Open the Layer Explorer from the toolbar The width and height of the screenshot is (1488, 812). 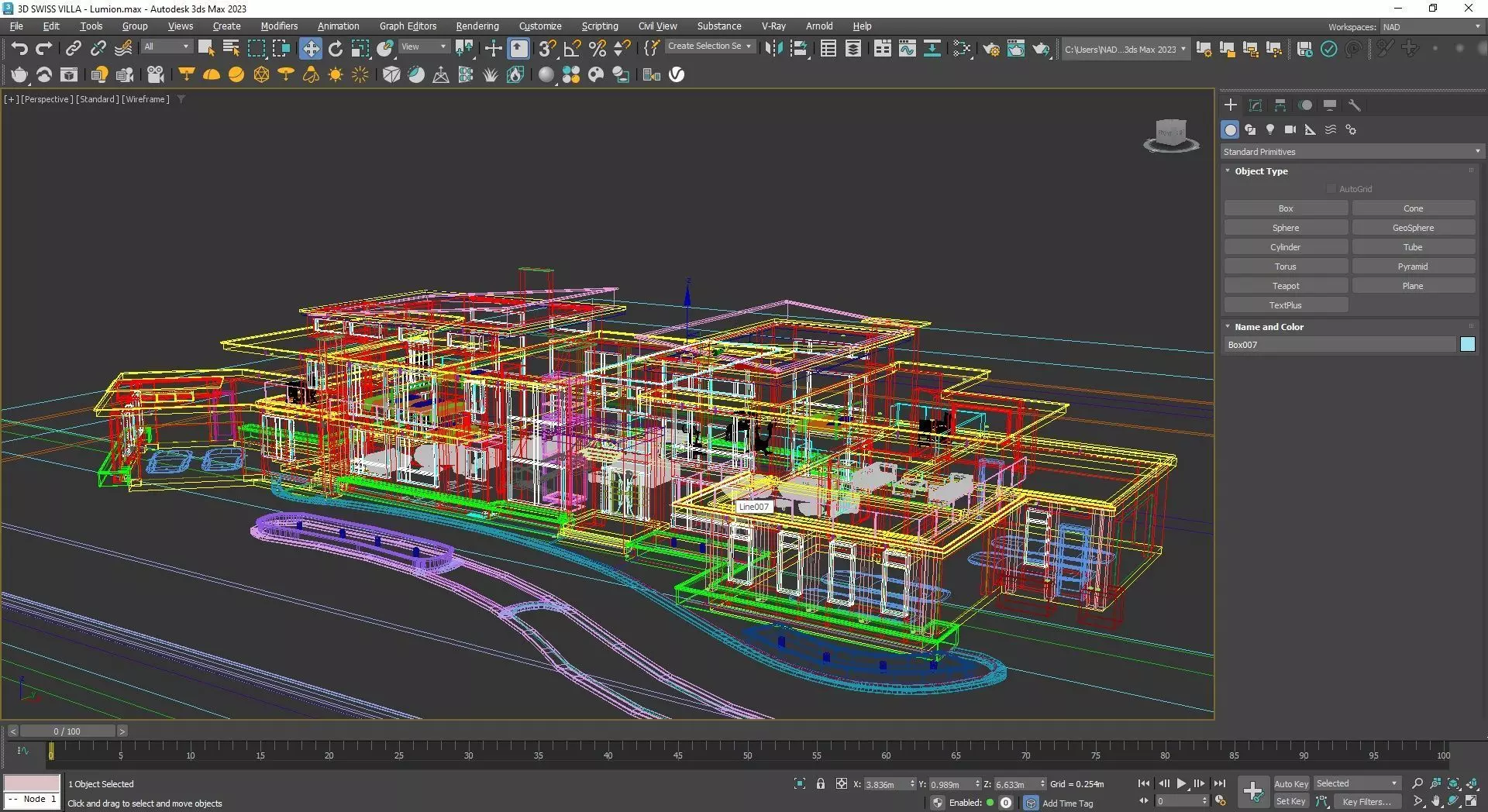click(x=853, y=49)
